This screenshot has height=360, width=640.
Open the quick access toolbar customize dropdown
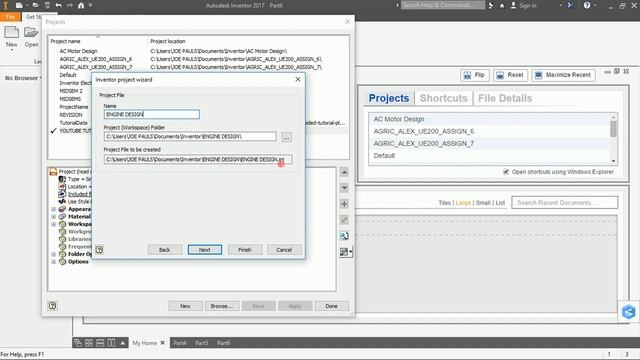click(x=90, y=5)
